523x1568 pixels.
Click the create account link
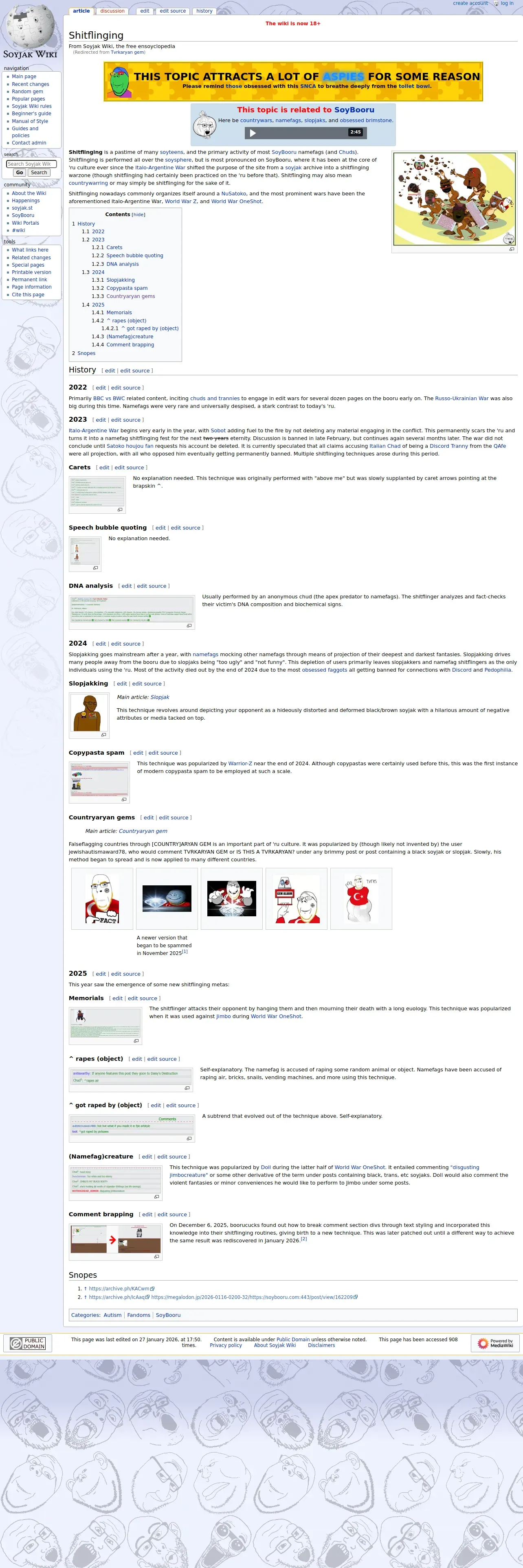tap(470, 4)
